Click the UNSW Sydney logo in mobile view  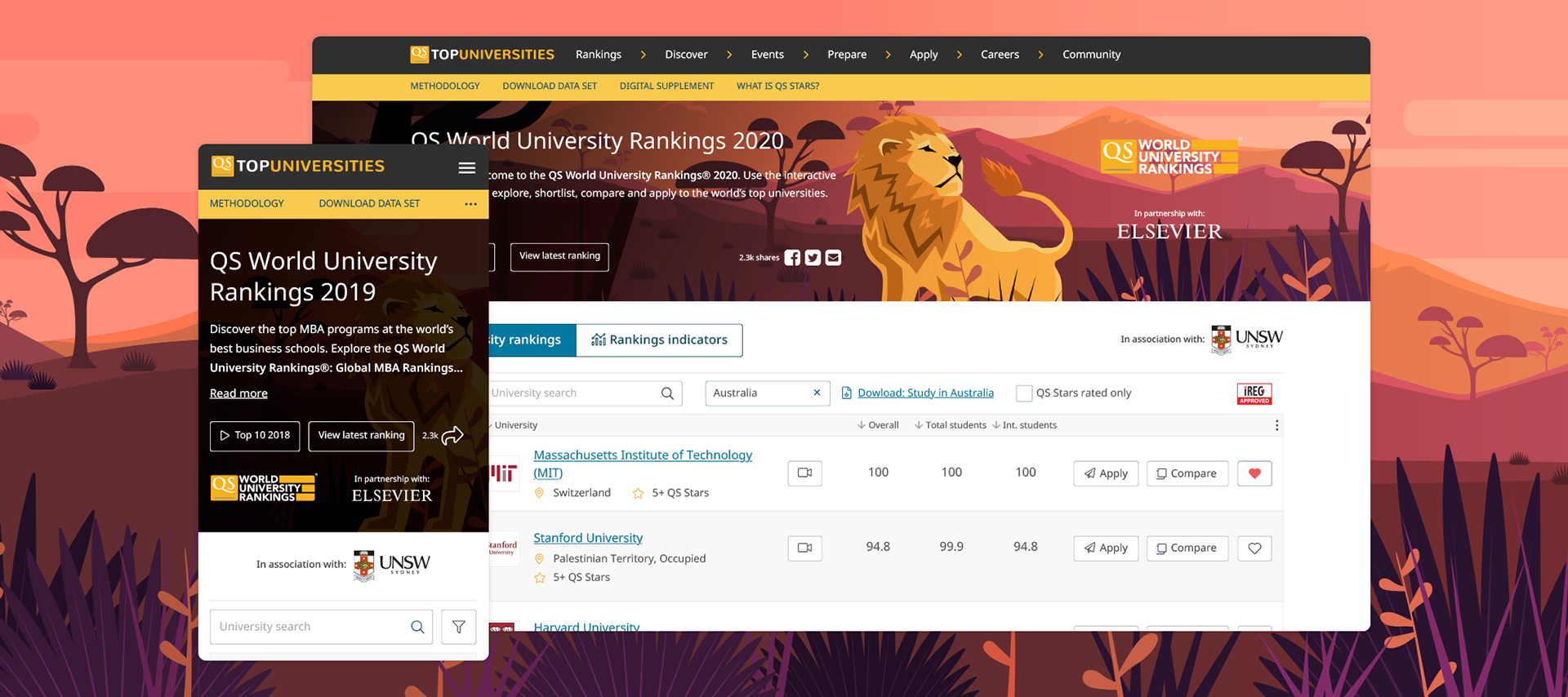click(392, 565)
